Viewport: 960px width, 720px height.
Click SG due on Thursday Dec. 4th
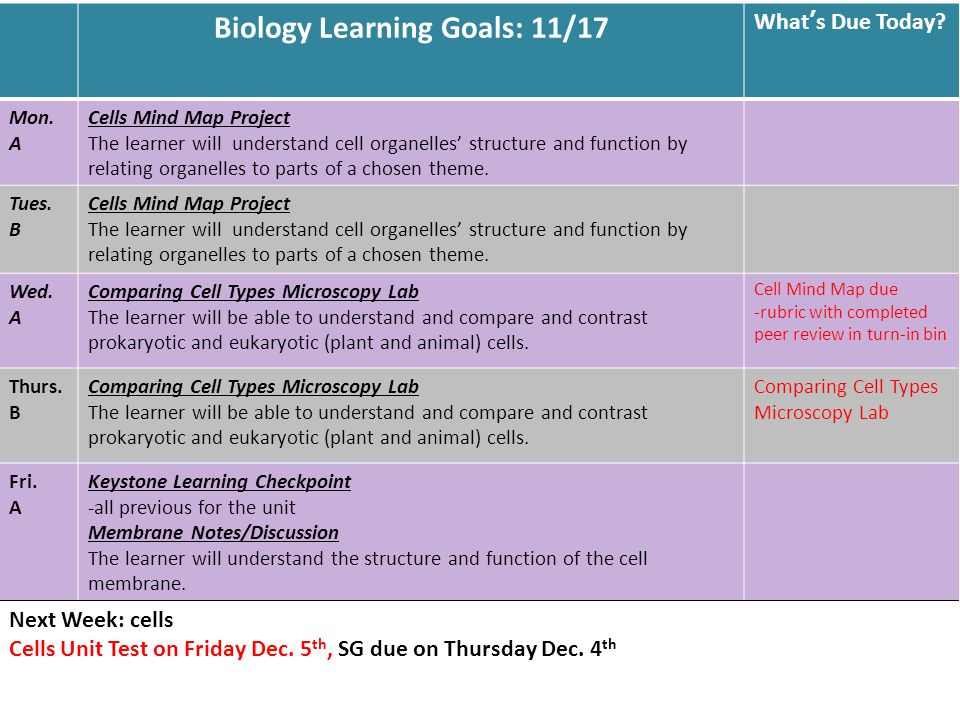(477, 648)
